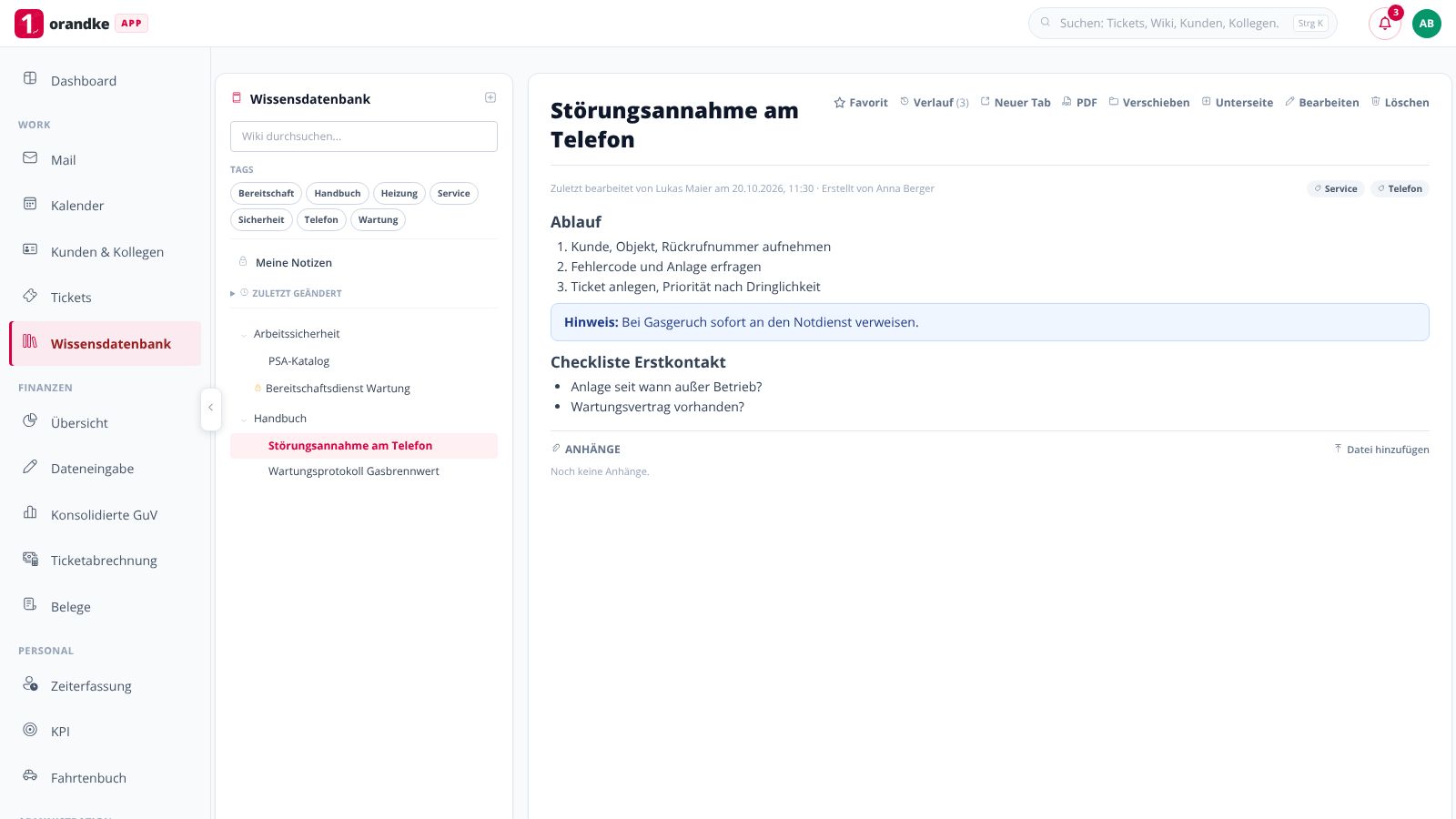Click Datei hinzufügen to attach a file
This screenshot has height=819, width=1456.
[x=1381, y=450]
